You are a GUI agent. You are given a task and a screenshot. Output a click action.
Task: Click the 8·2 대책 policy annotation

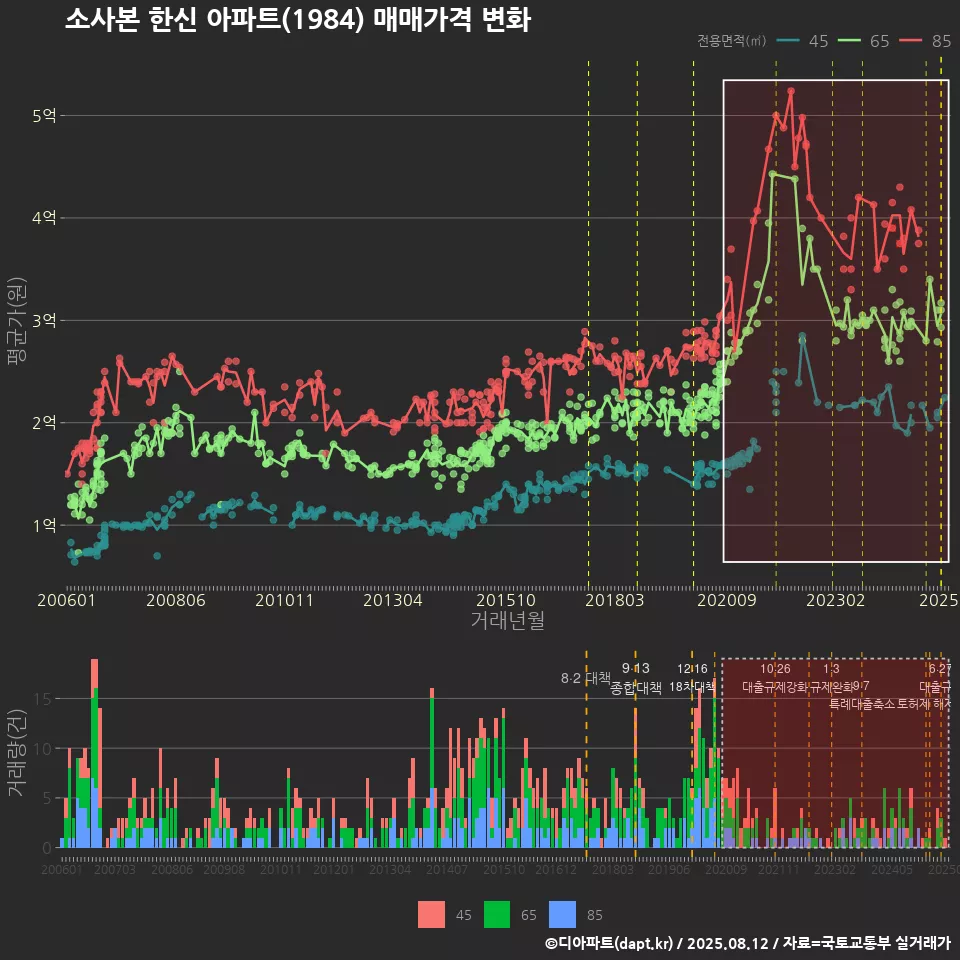click(x=586, y=678)
